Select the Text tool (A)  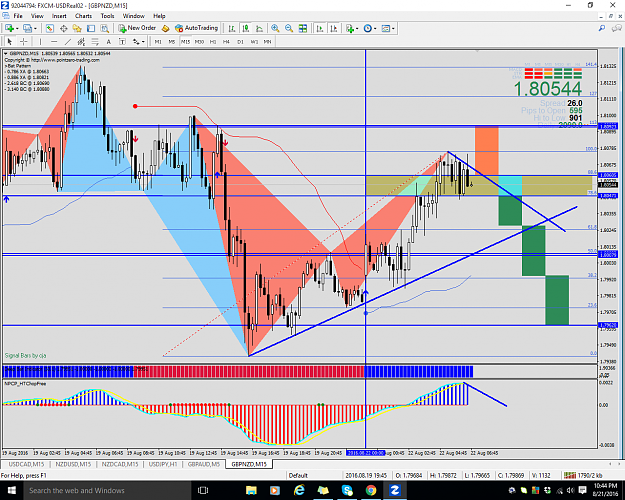(x=108, y=41)
